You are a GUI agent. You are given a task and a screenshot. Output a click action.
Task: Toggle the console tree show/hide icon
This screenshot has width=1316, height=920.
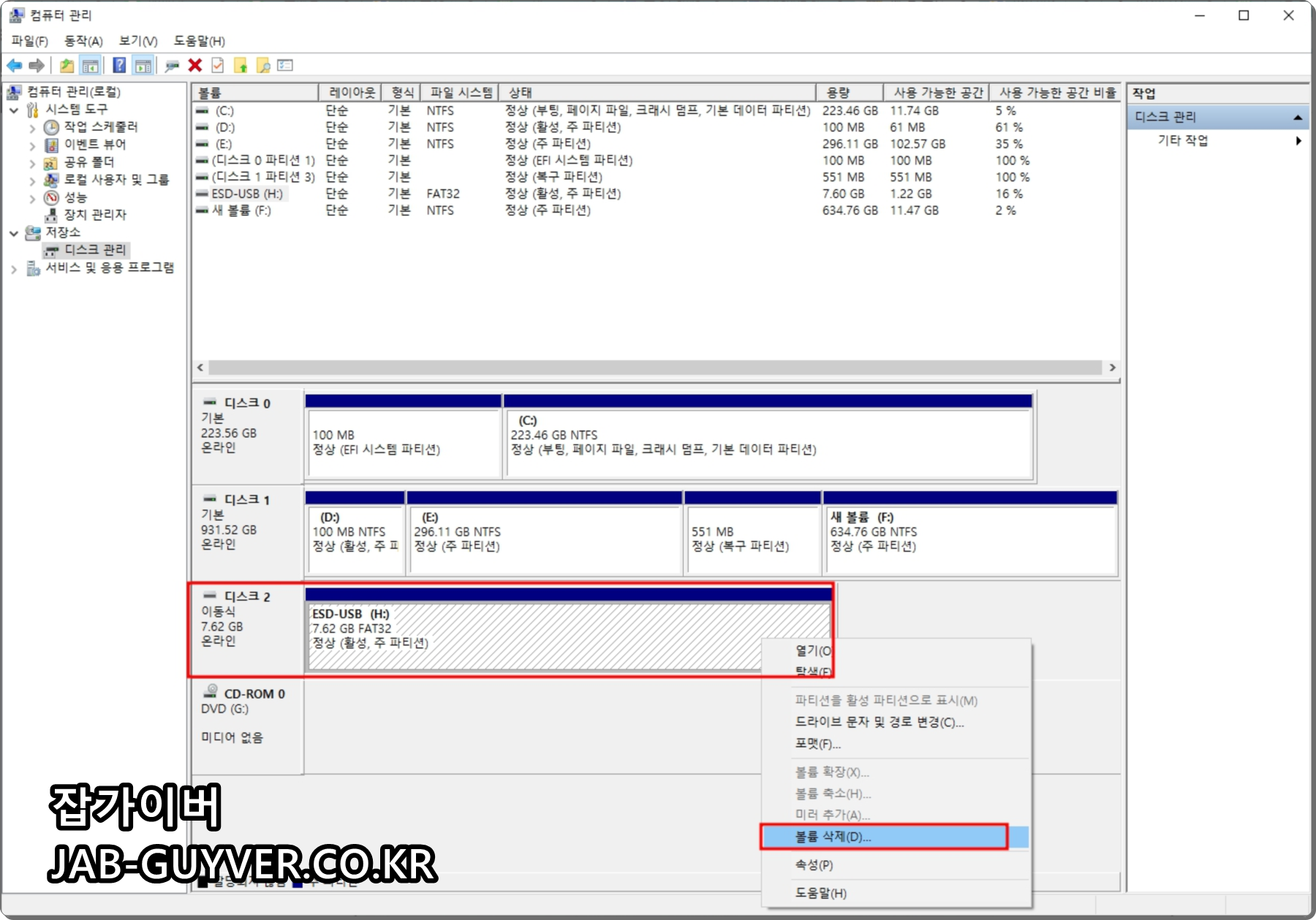pyautogui.click(x=90, y=65)
